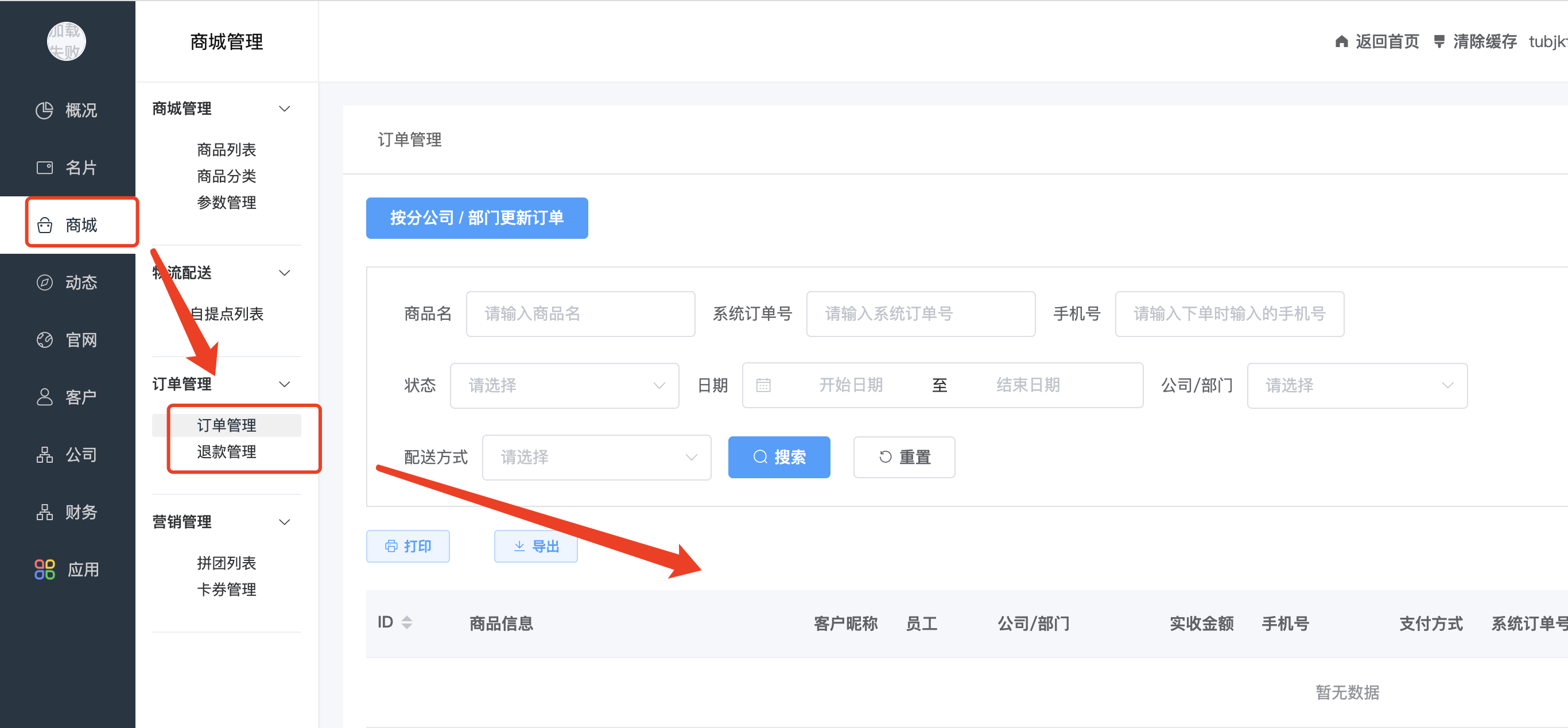
Task: Click the 清除缓存 link
Action: [1485, 41]
